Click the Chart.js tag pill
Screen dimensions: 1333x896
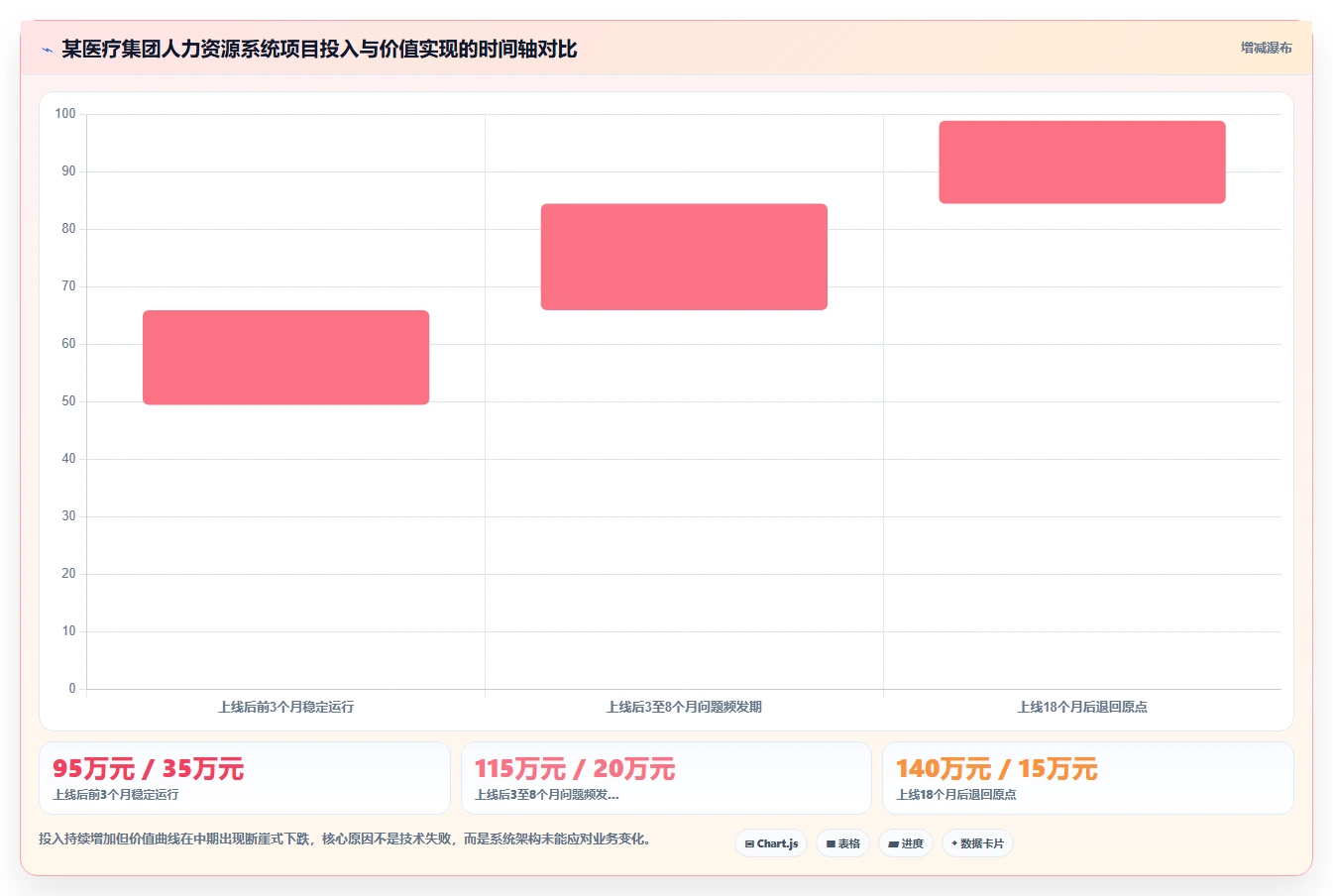pyautogui.click(x=771, y=843)
